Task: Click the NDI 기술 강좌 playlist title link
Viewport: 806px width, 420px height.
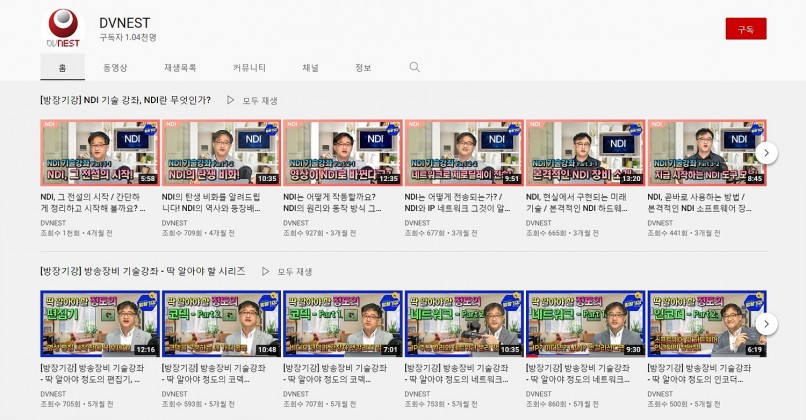Action: pos(125,100)
